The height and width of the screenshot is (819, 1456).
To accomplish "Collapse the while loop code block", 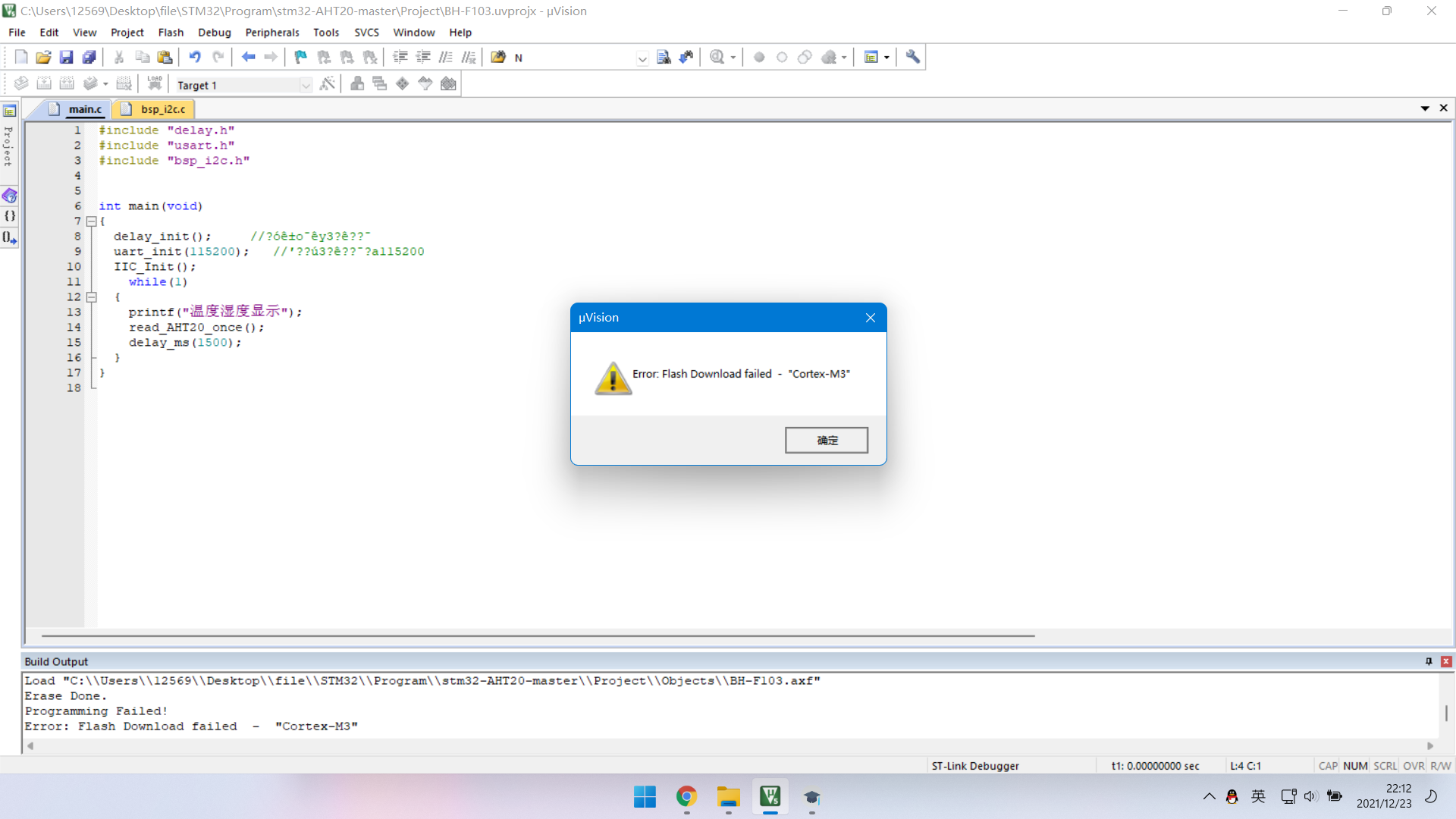I will [91, 297].
